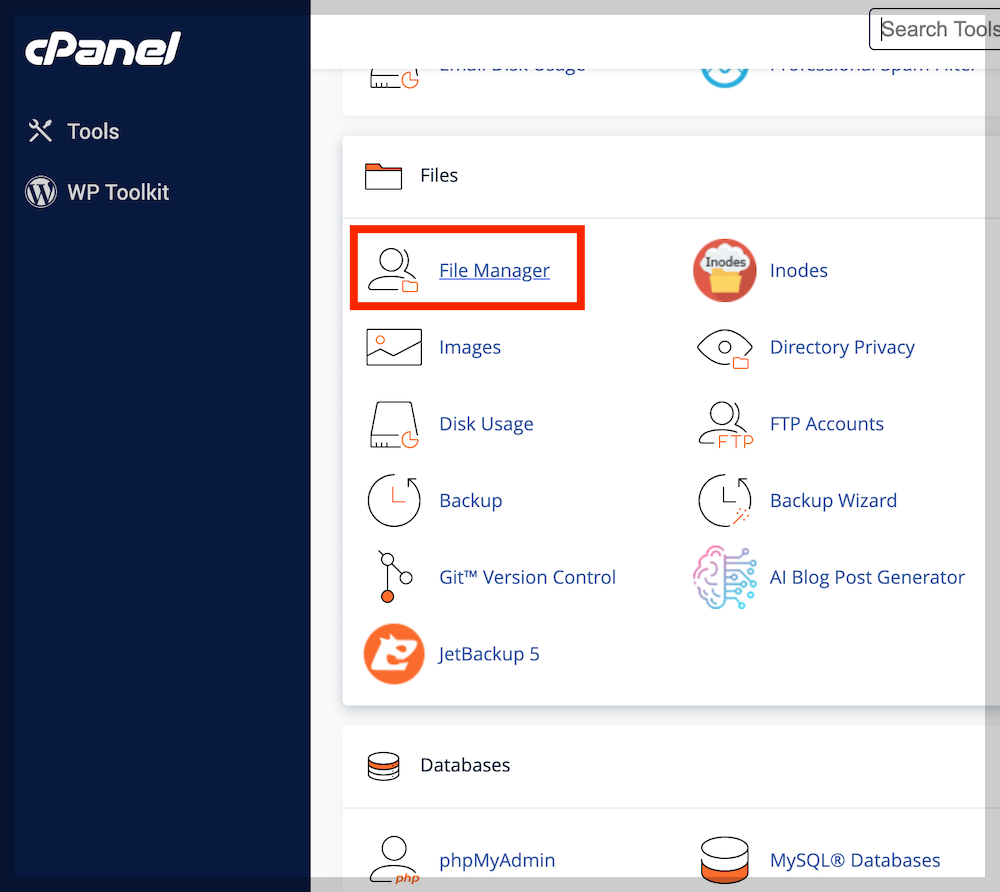Click the File Manager icon

[x=393, y=270]
